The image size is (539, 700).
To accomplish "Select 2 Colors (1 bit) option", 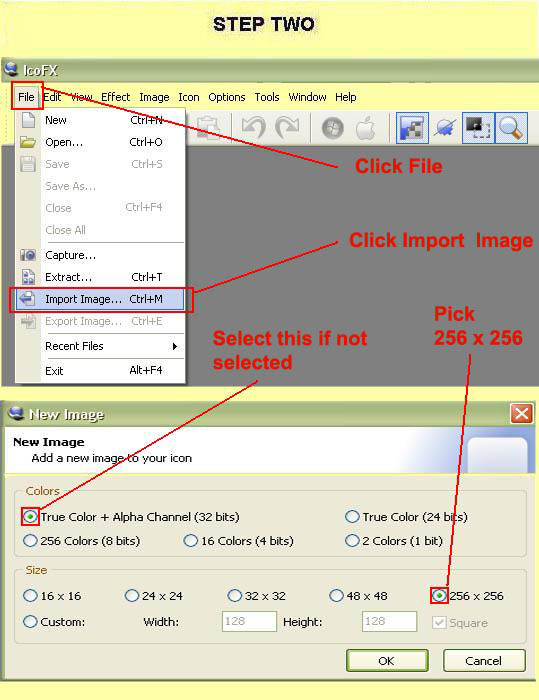I will 352,541.
